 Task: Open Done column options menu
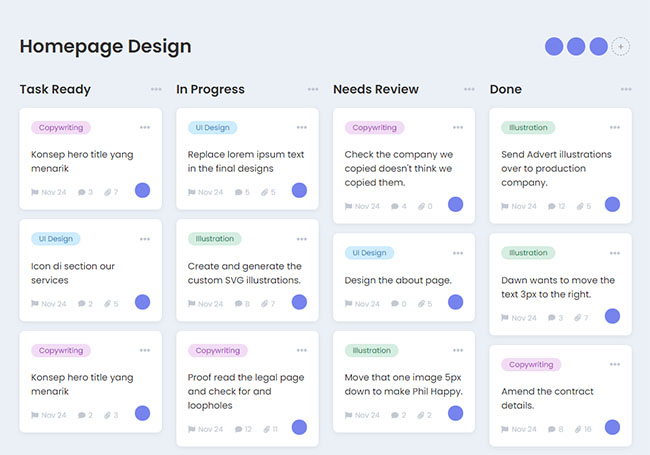[626, 90]
